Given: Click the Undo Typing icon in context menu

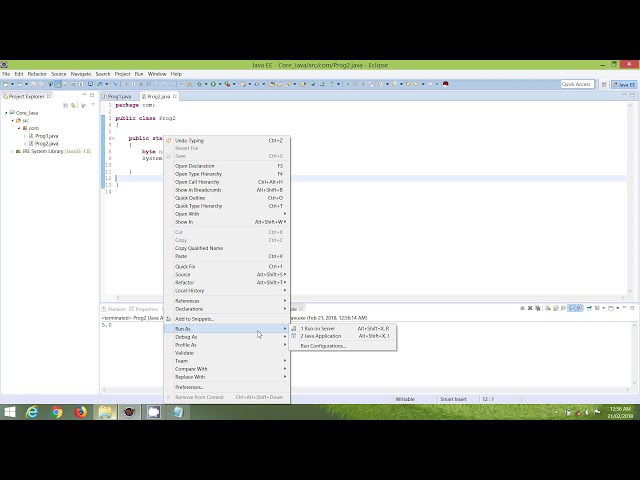Looking at the screenshot, I should click(169, 140).
